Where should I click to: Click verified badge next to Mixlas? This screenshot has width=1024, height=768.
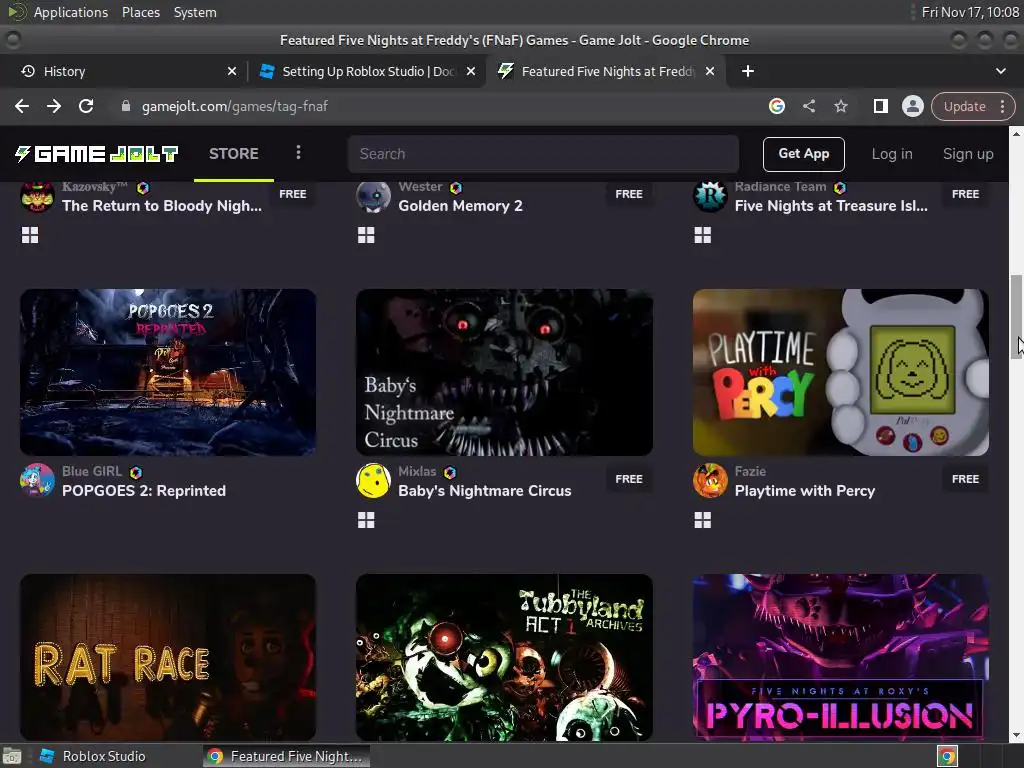450,472
